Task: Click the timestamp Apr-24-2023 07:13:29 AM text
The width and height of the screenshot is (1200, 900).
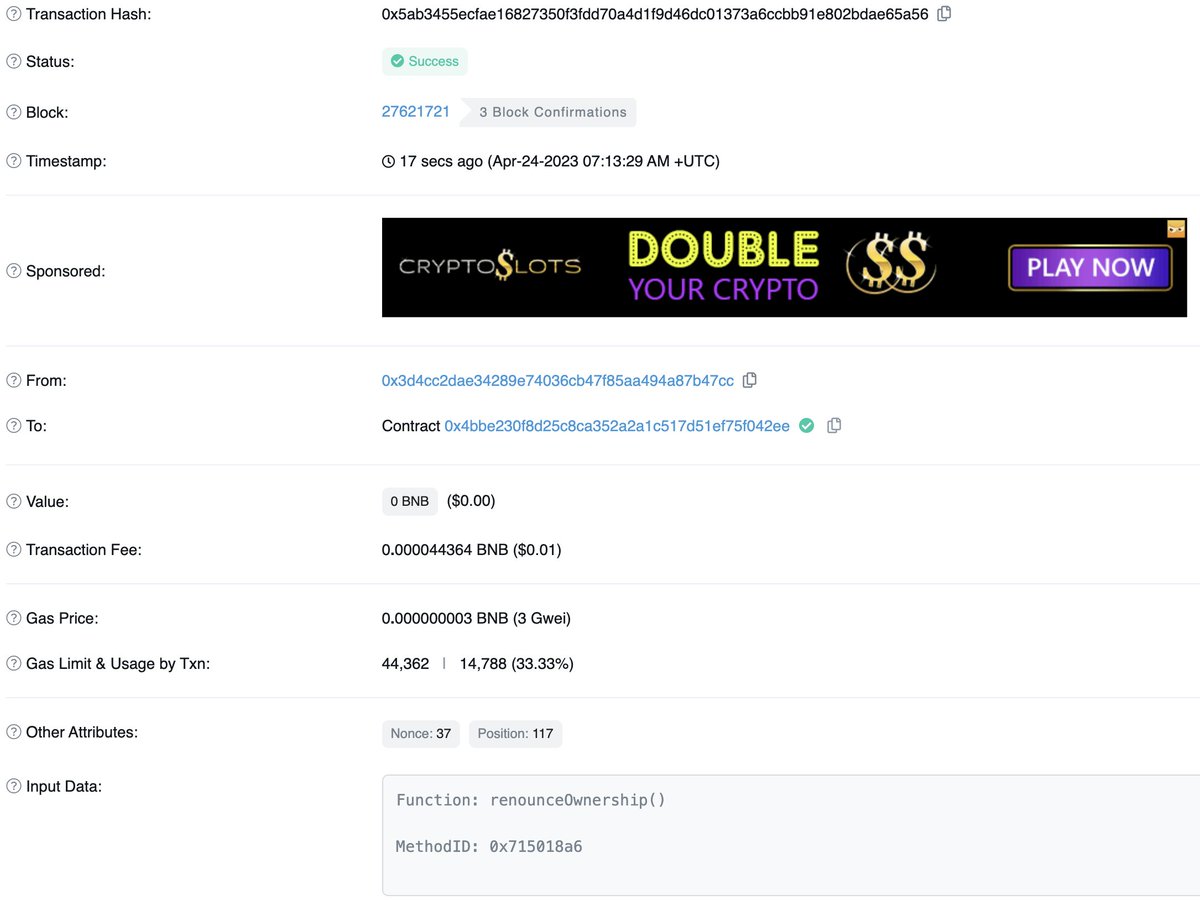Action: 603,161
